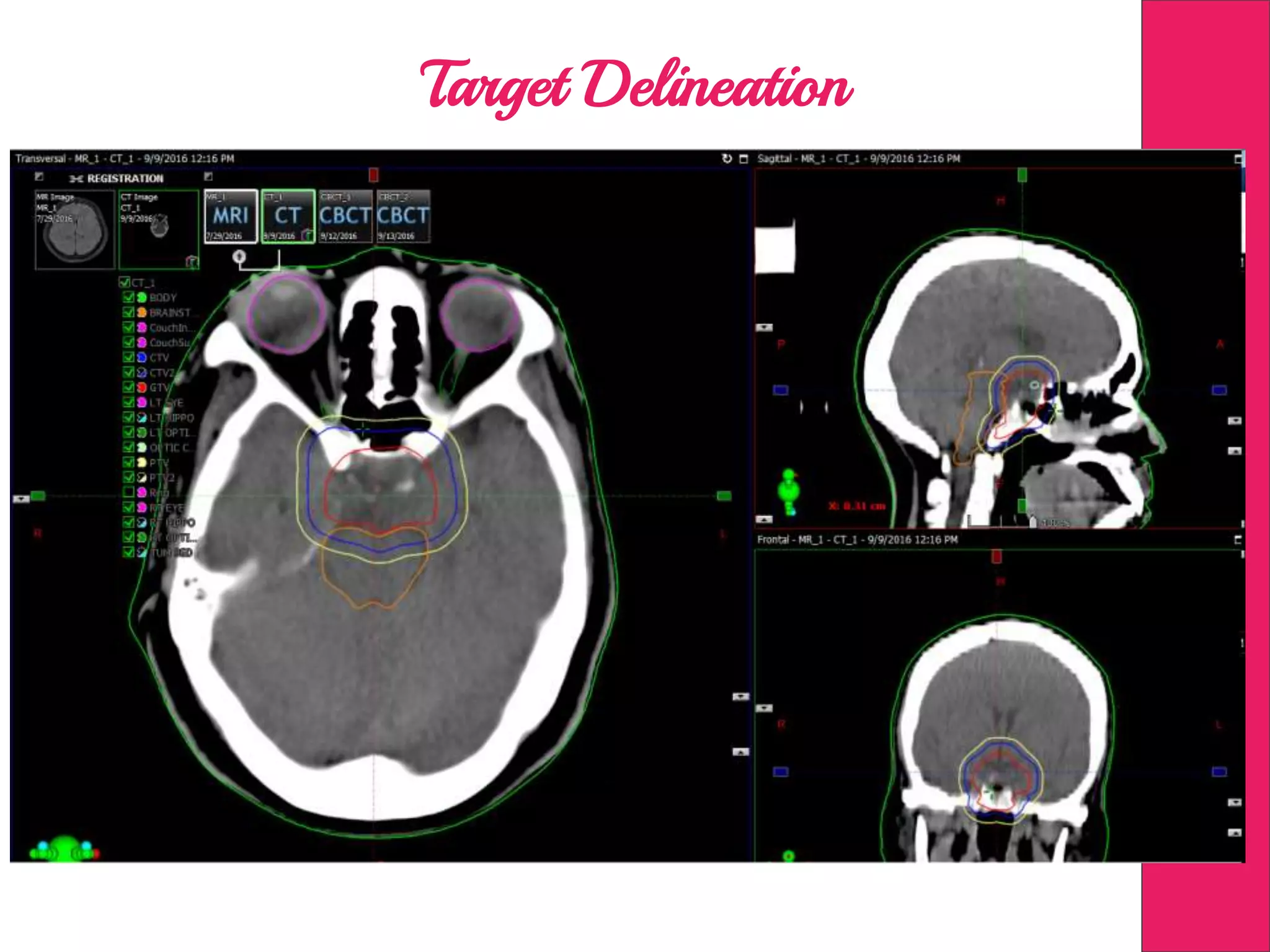Click the lower arrow button right of Transversal view

[x=740, y=752]
